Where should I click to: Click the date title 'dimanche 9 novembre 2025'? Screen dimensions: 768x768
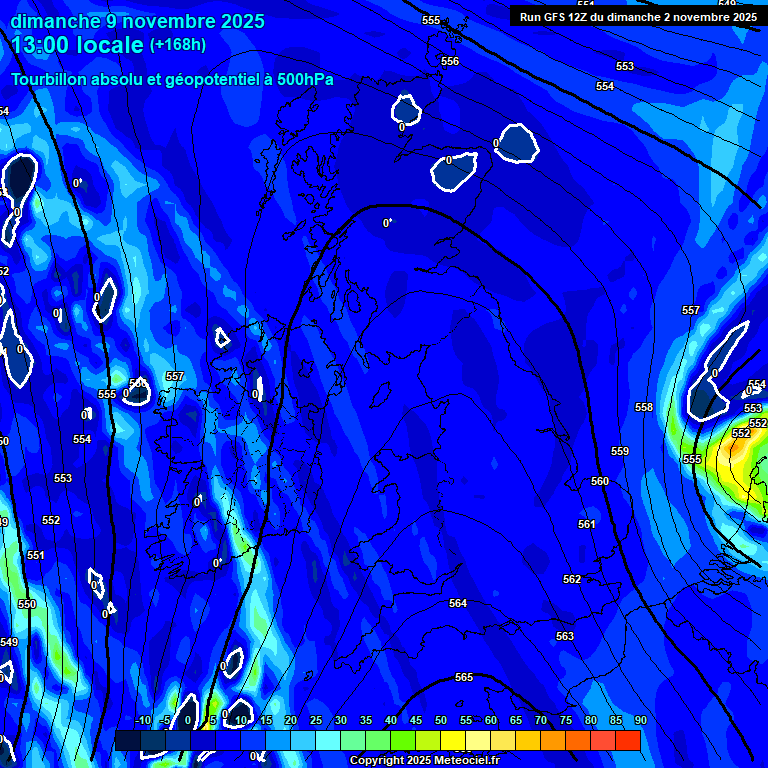click(137, 22)
